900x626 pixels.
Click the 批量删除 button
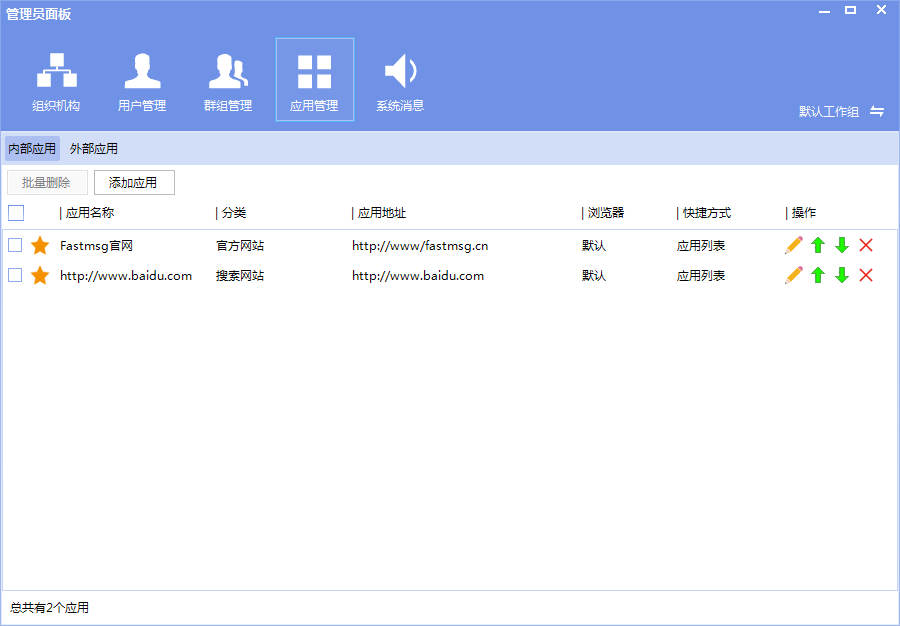[47, 182]
